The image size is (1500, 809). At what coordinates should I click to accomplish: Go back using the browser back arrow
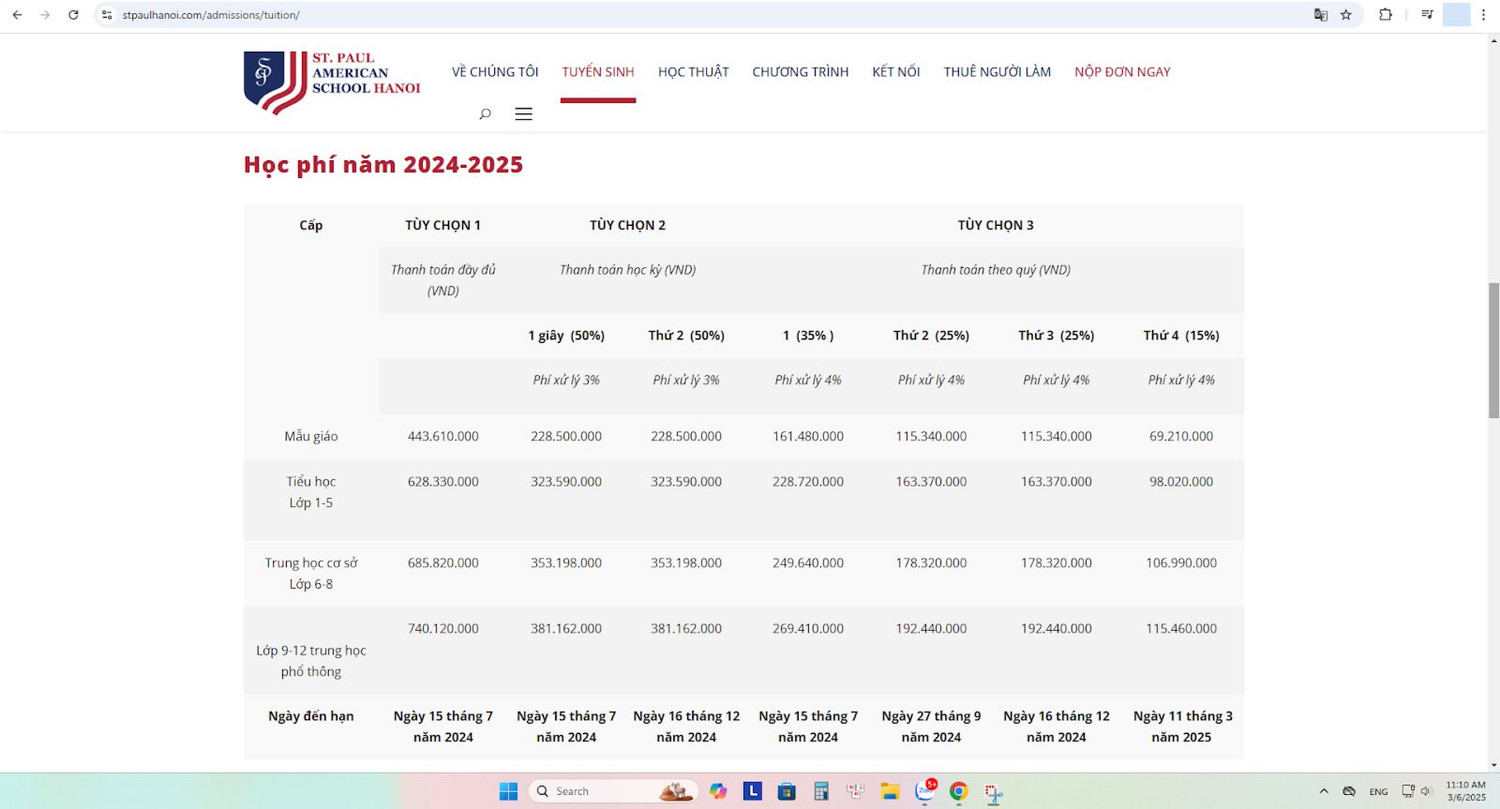point(17,15)
